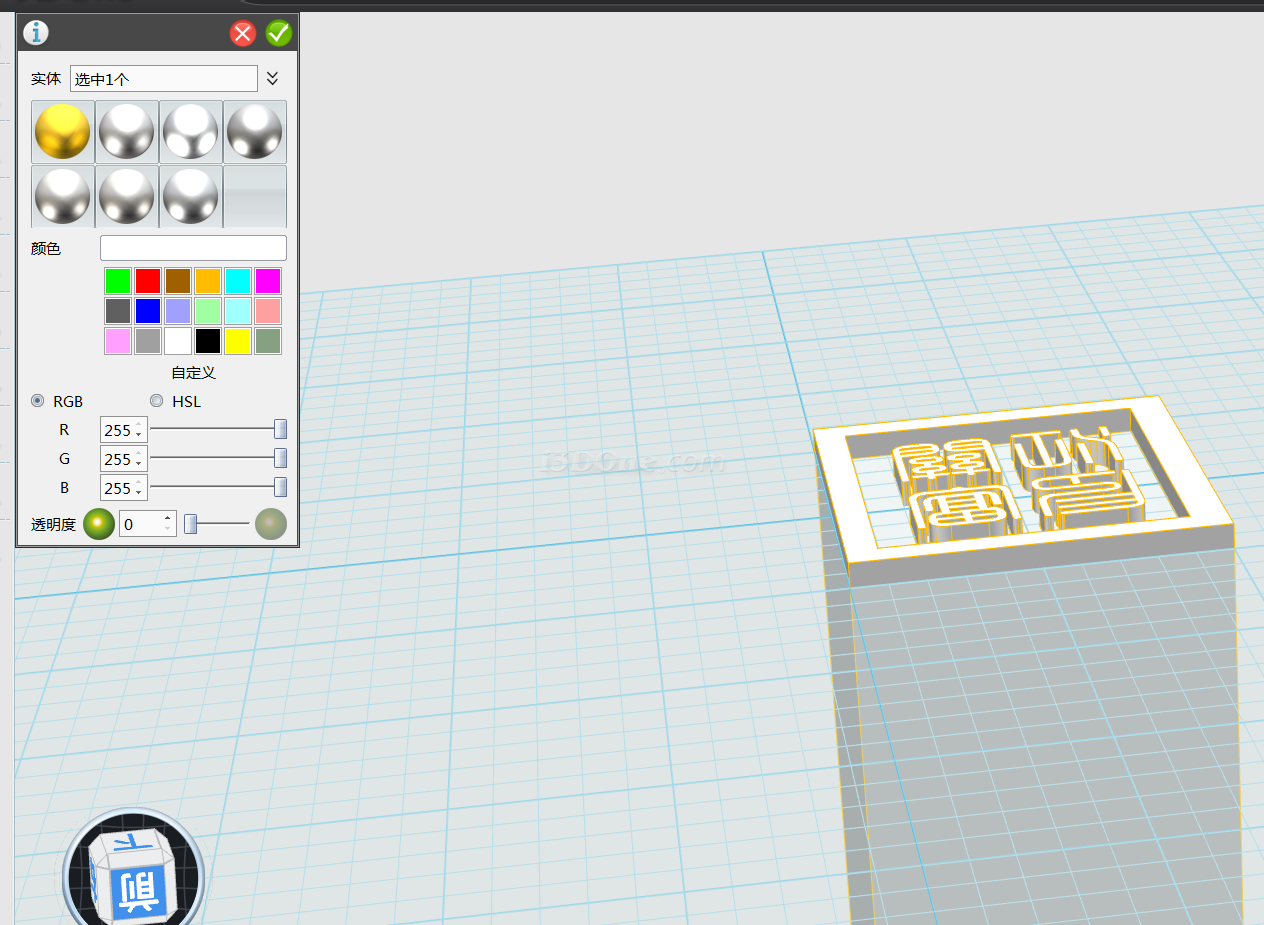Choose the cyan color swatch
Image resolution: width=1264 pixels, height=925 pixels.
coord(238,281)
